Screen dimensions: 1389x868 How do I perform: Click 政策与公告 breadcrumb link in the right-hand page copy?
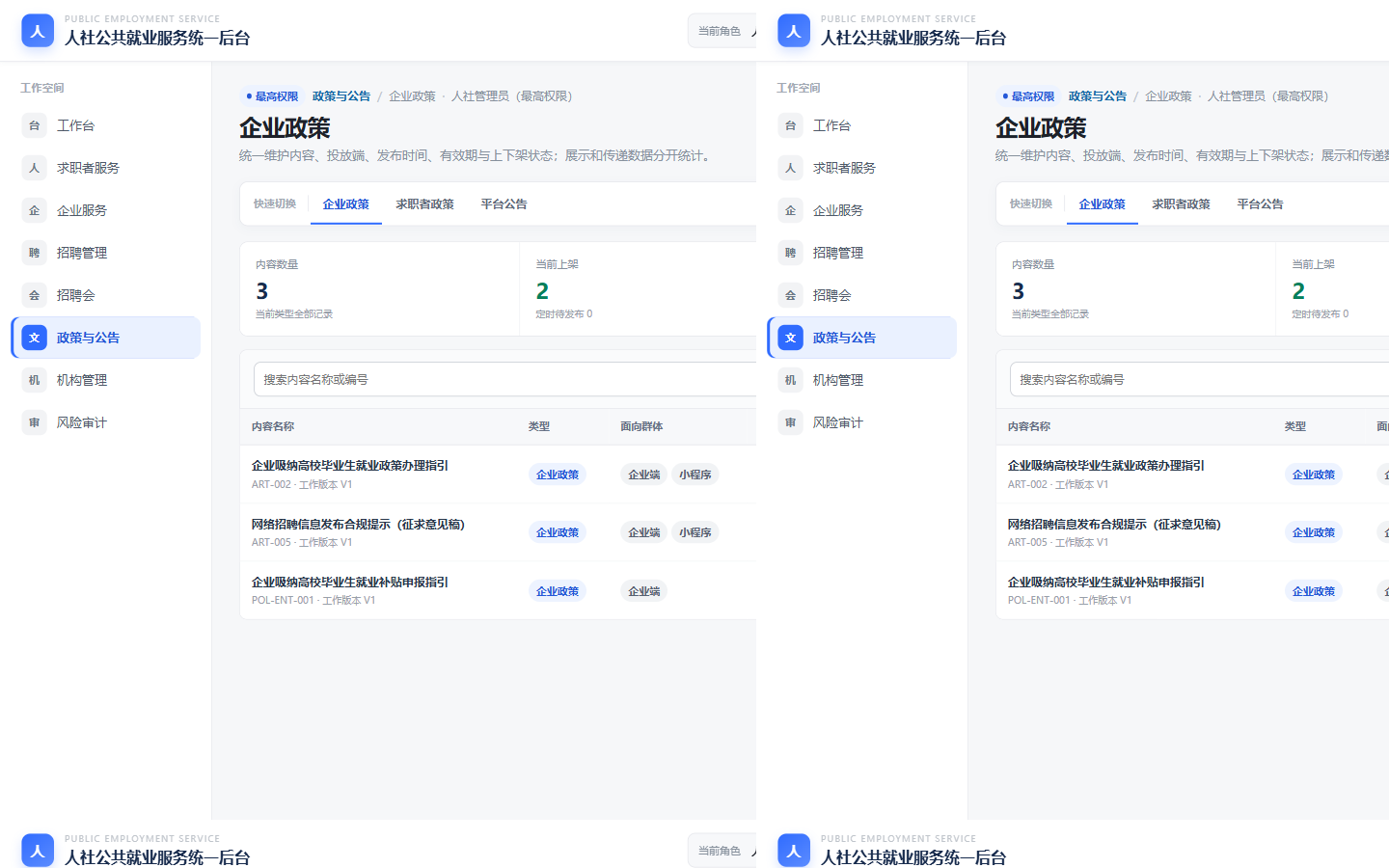(x=1098, y=96)
